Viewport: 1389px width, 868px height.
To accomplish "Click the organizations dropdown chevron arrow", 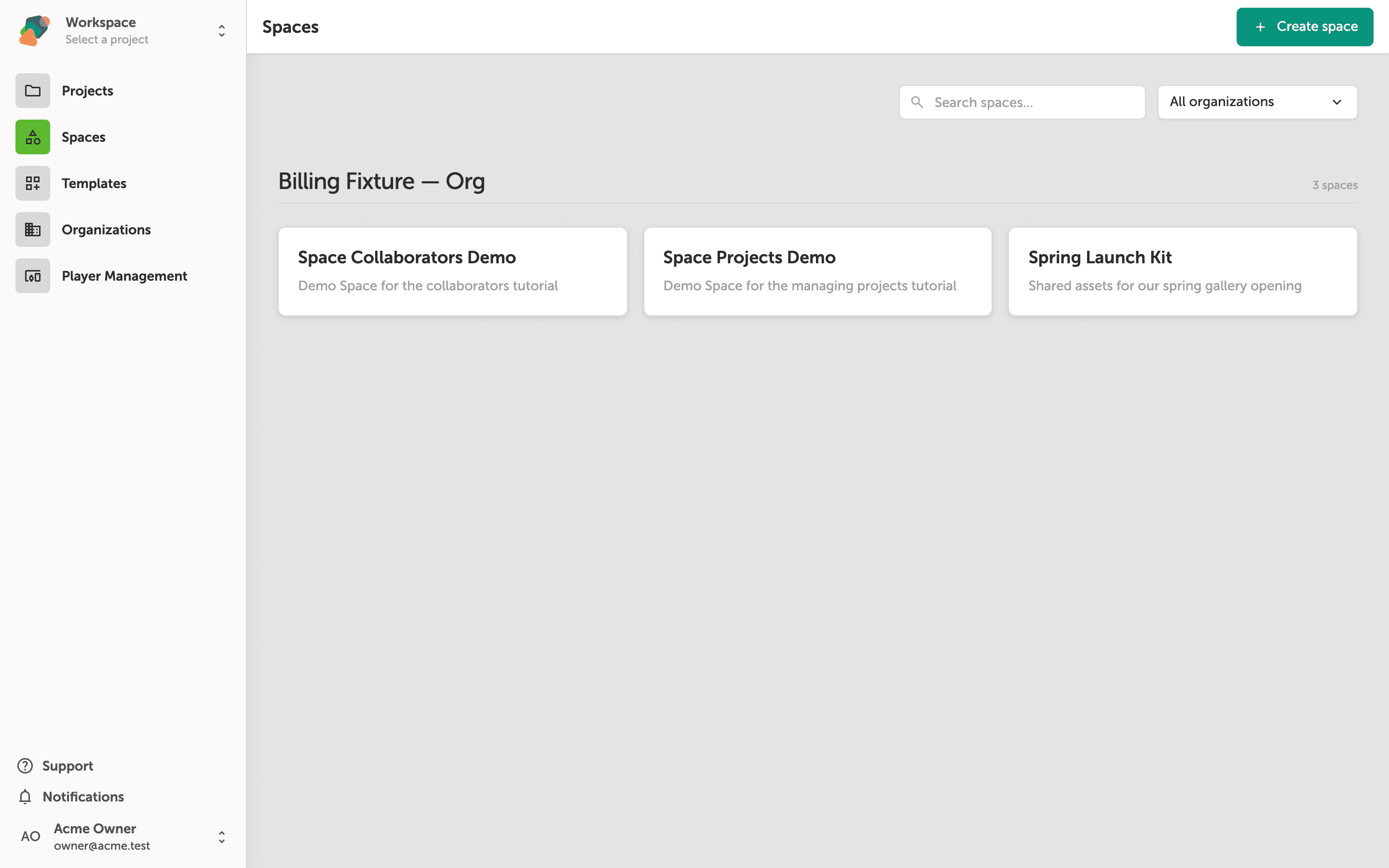I will coord(1337,102).
